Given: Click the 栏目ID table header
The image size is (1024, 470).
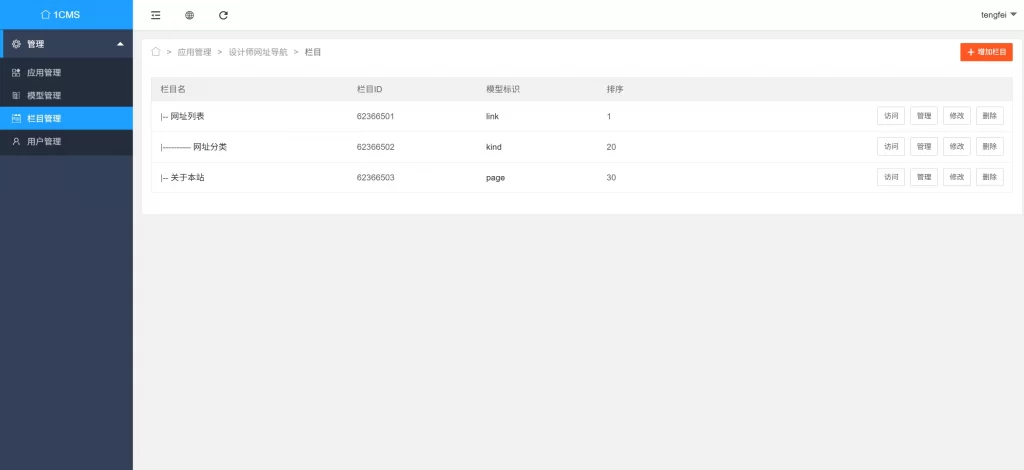Looking at the screenshot, I should click(369, 89).
